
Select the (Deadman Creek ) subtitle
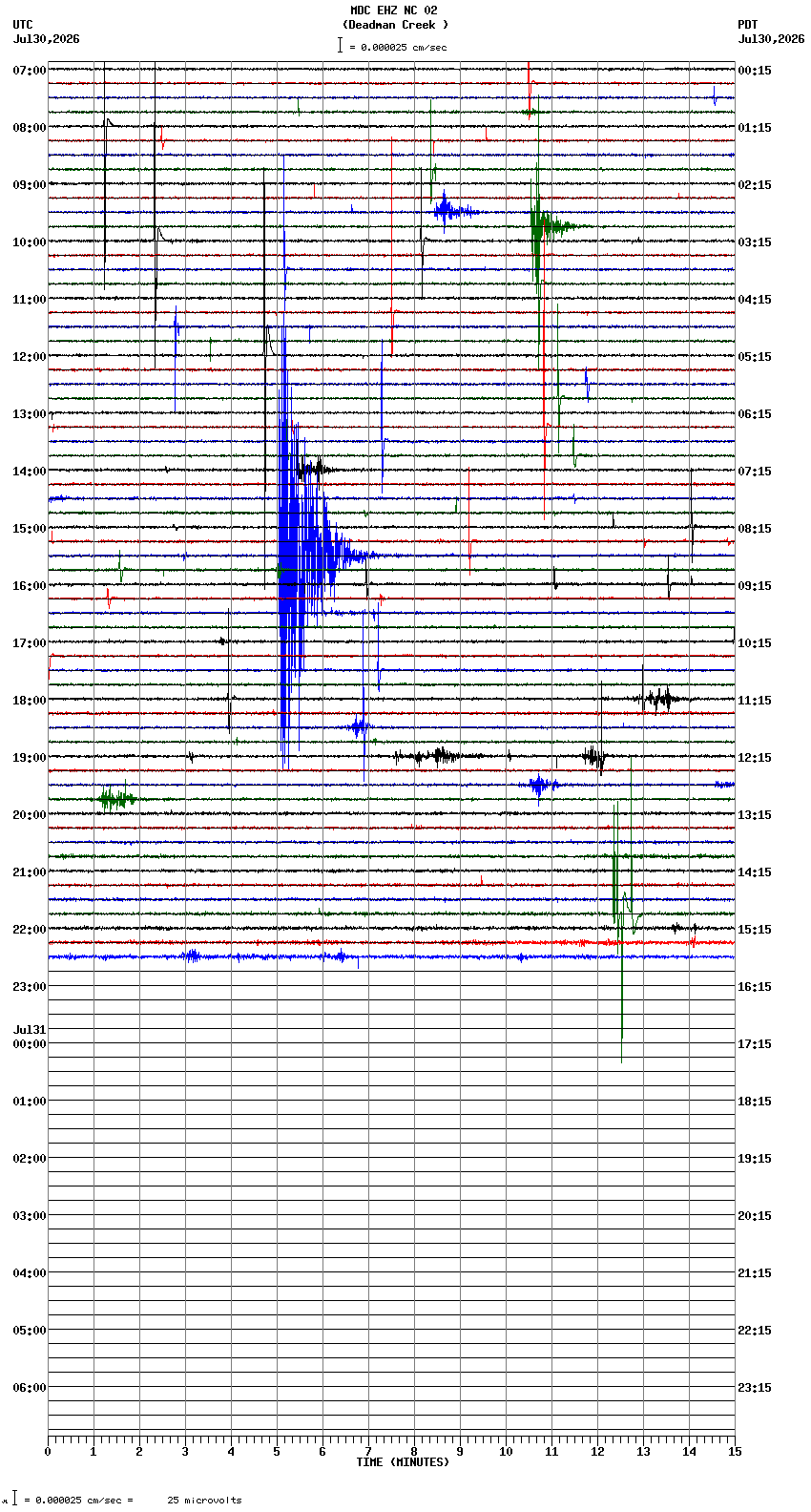point(395,25)
